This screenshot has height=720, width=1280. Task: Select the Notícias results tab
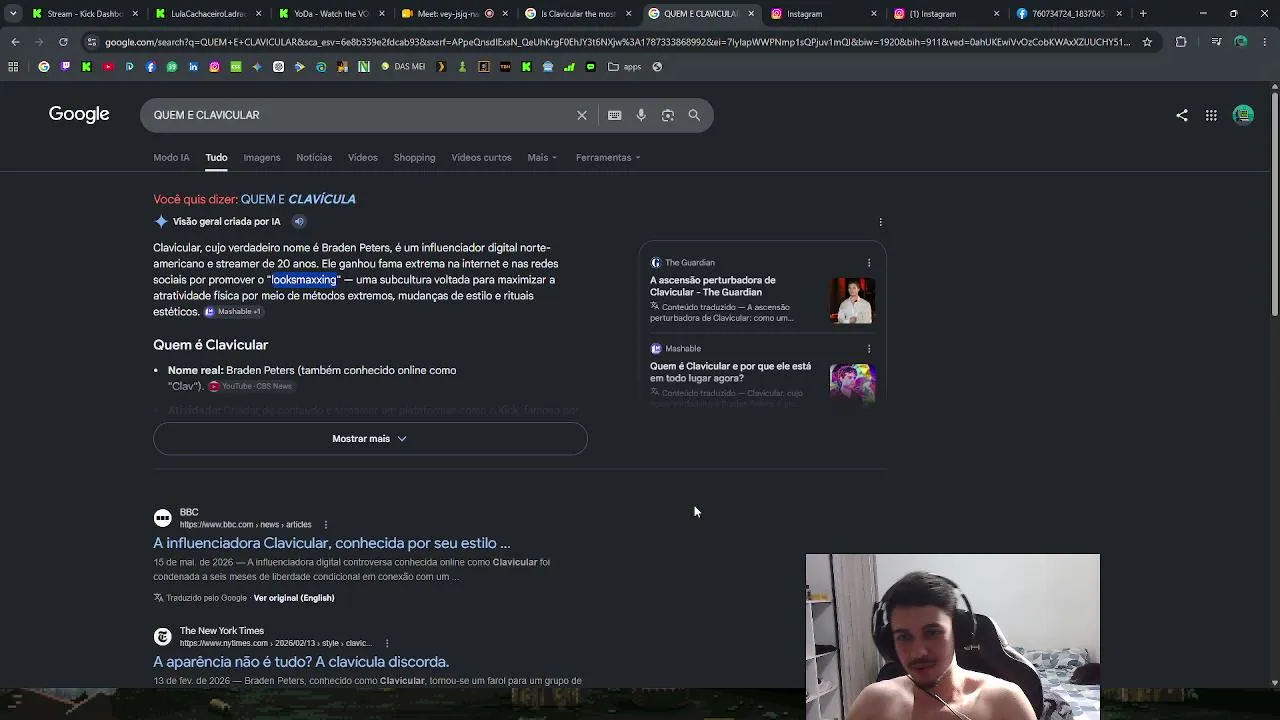(x=314, y=157)
